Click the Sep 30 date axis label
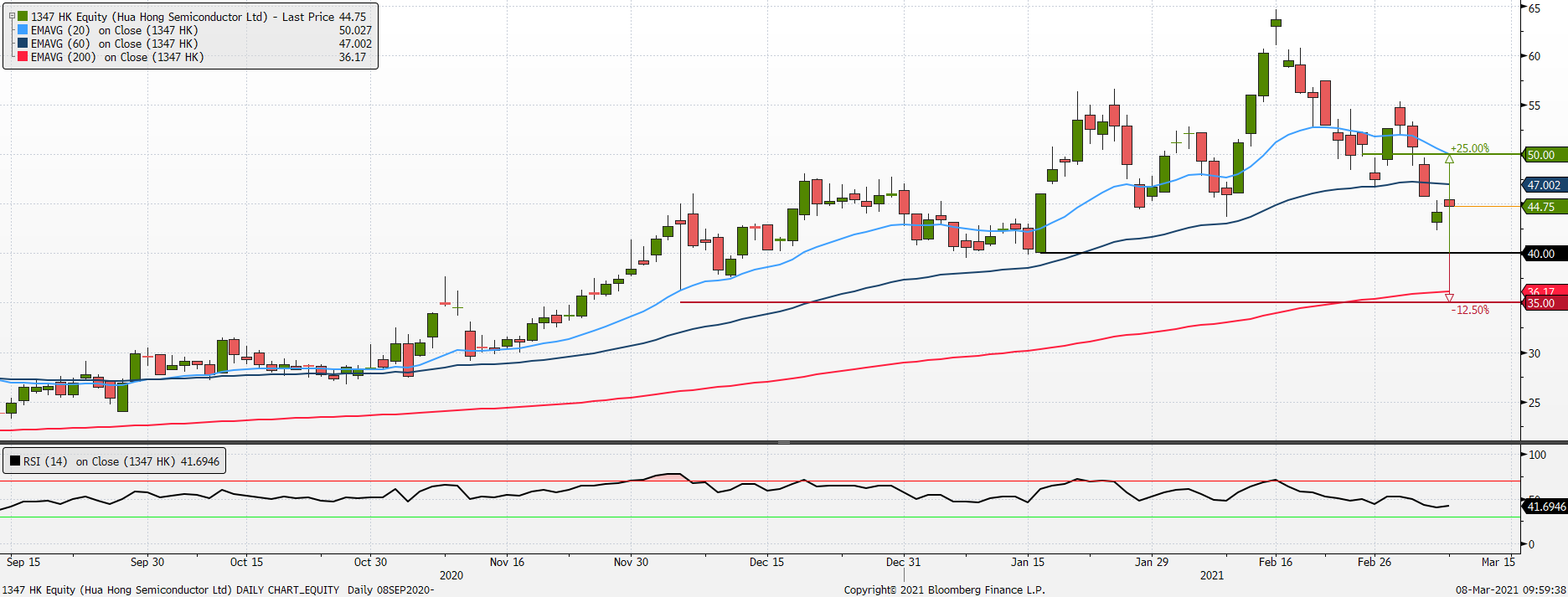Viewport: 1568px width, 597px height. point(147,562)
